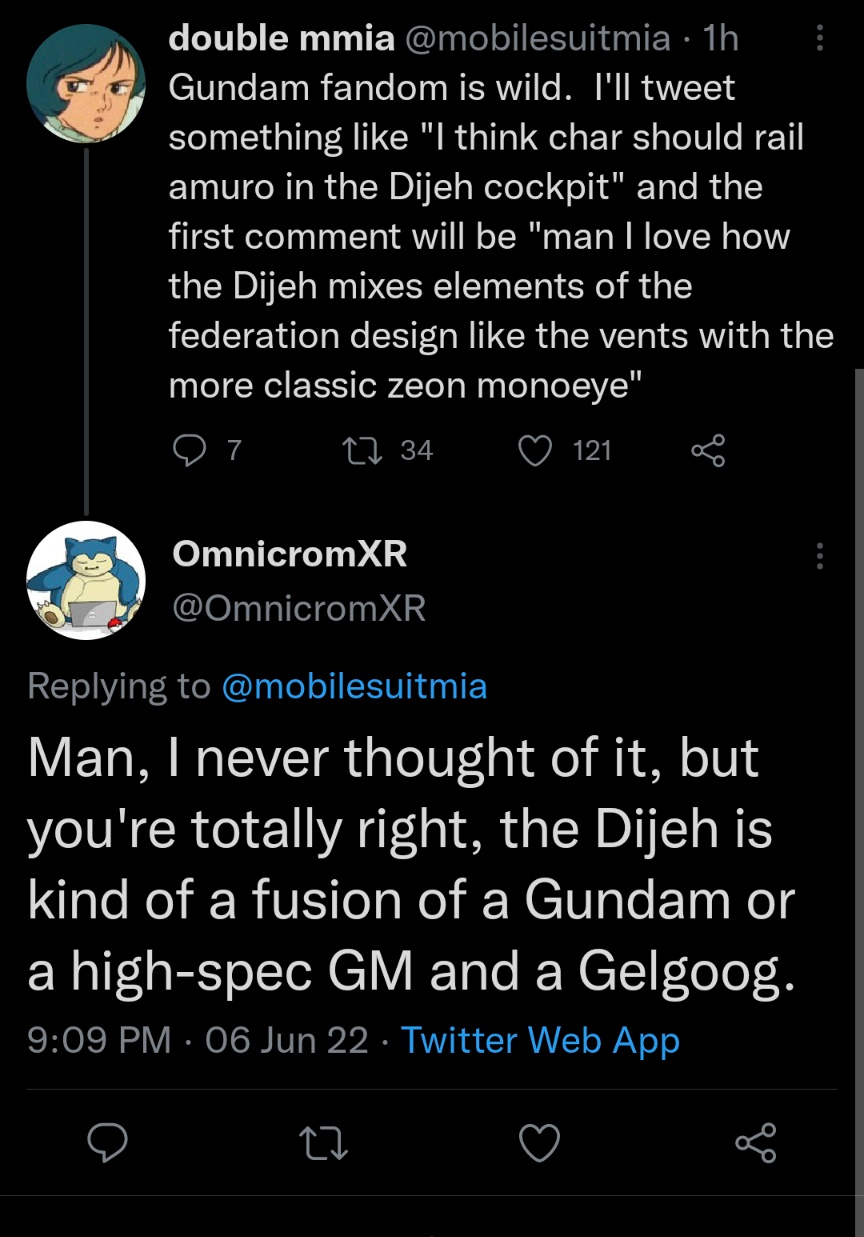Share OmnicromXR's reply tweet
Screen dimensions: 864x1237
[x=756, y=1143]
